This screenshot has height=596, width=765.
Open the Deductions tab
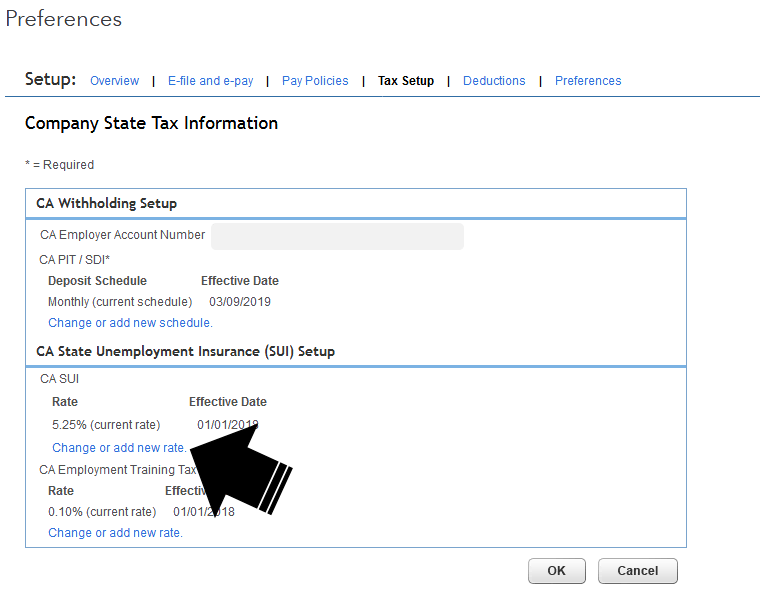pos(494,81)
